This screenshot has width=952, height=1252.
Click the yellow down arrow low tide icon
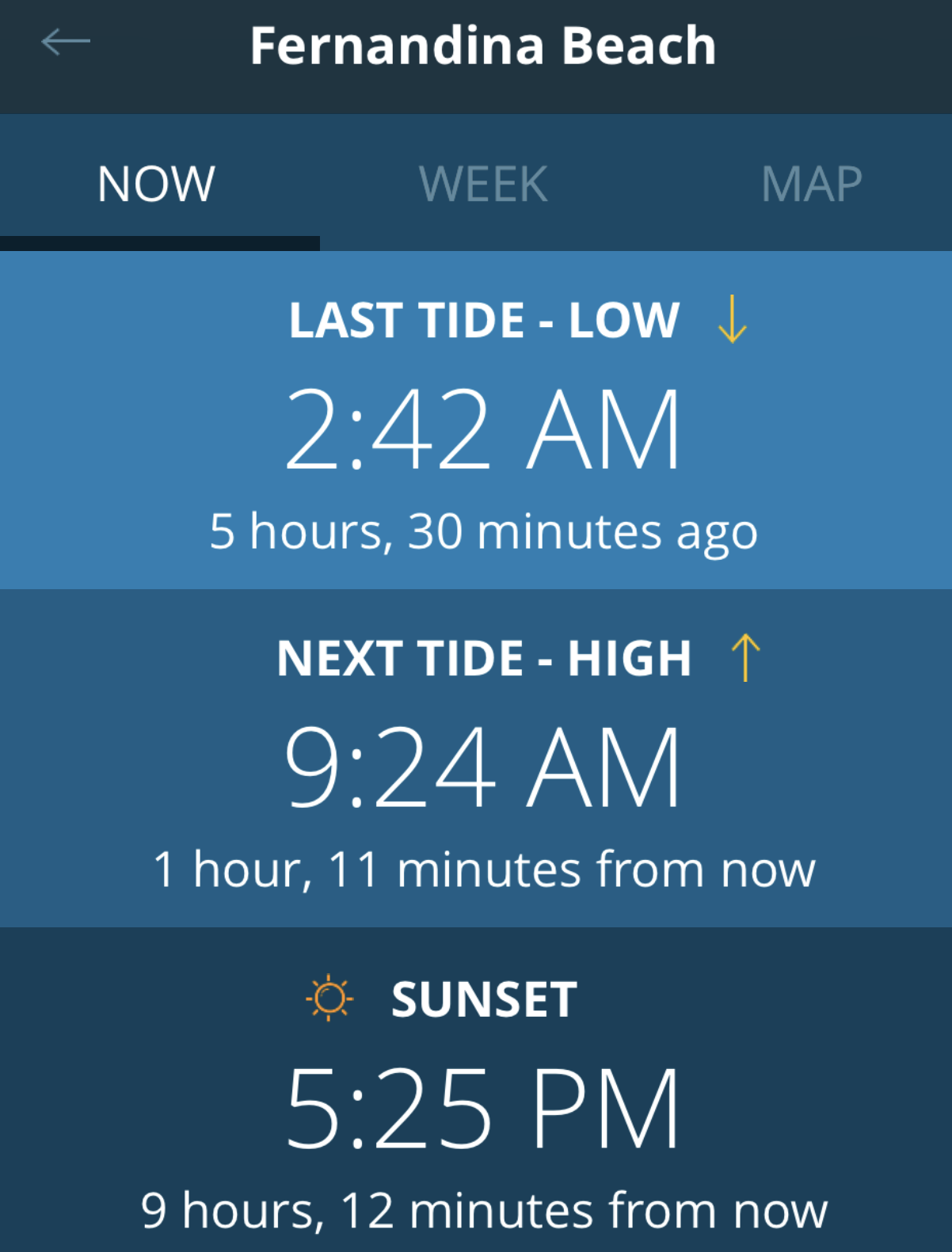click(732, 319)
